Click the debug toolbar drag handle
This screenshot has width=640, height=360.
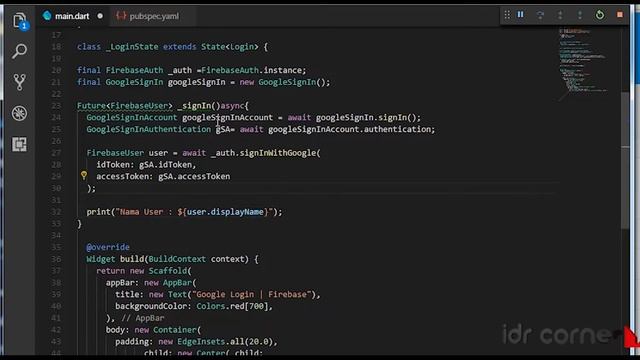pyautogui.click(x=507, y=15)
